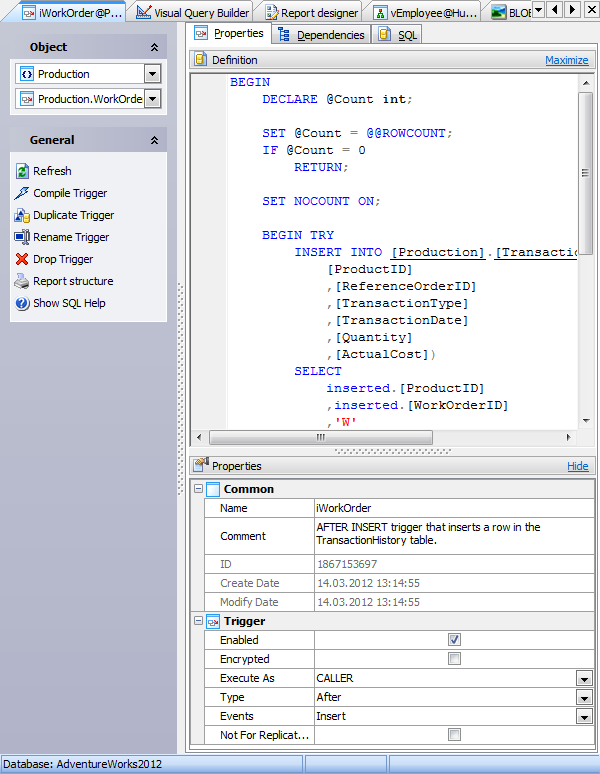Switch to the Visual Query Builder tab

pos(194,12)
